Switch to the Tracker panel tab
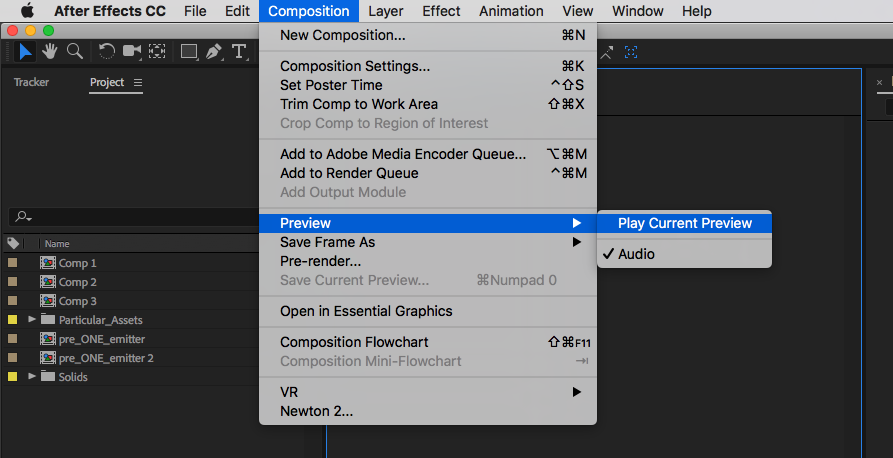Screen dimensions: 893x458 [31, 82]
